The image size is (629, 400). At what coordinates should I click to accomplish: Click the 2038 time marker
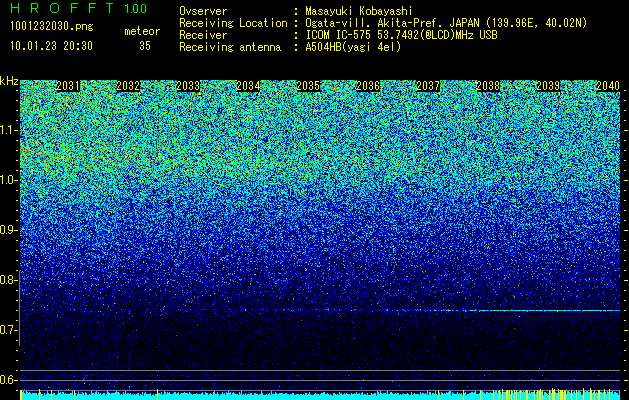pyautogui.click(x=488, y=86)
